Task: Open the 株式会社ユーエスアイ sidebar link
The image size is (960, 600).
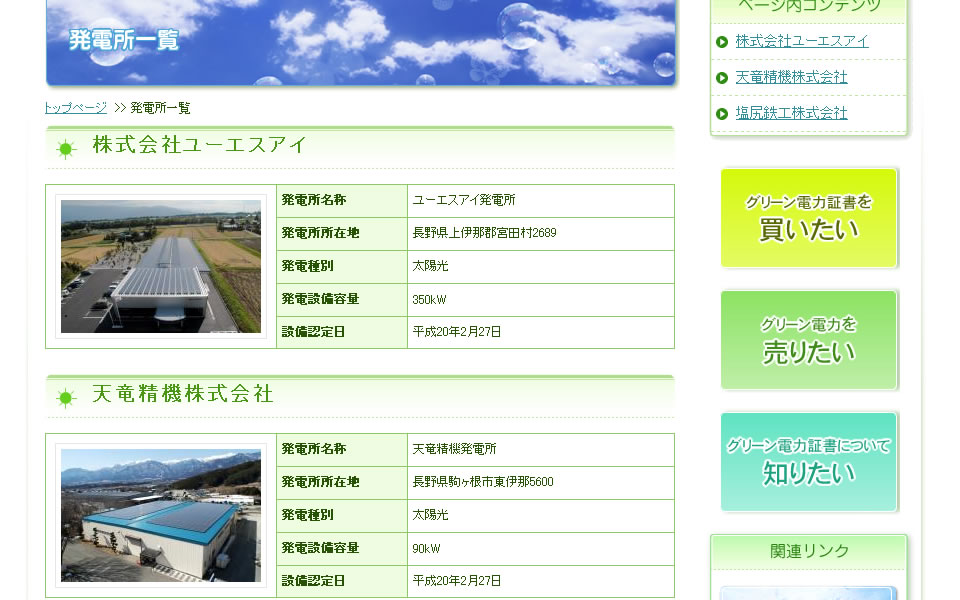Action: click(801, 41)
